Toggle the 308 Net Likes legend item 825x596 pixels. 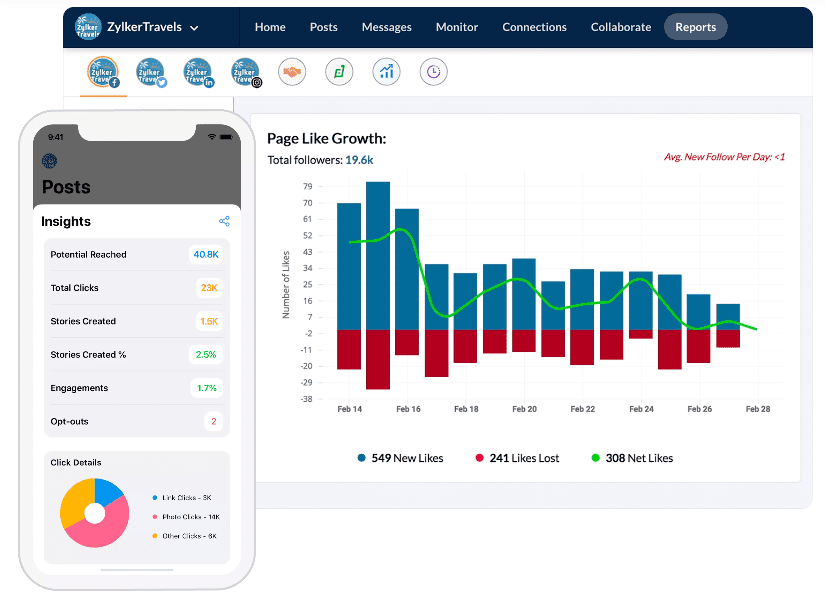632,458
